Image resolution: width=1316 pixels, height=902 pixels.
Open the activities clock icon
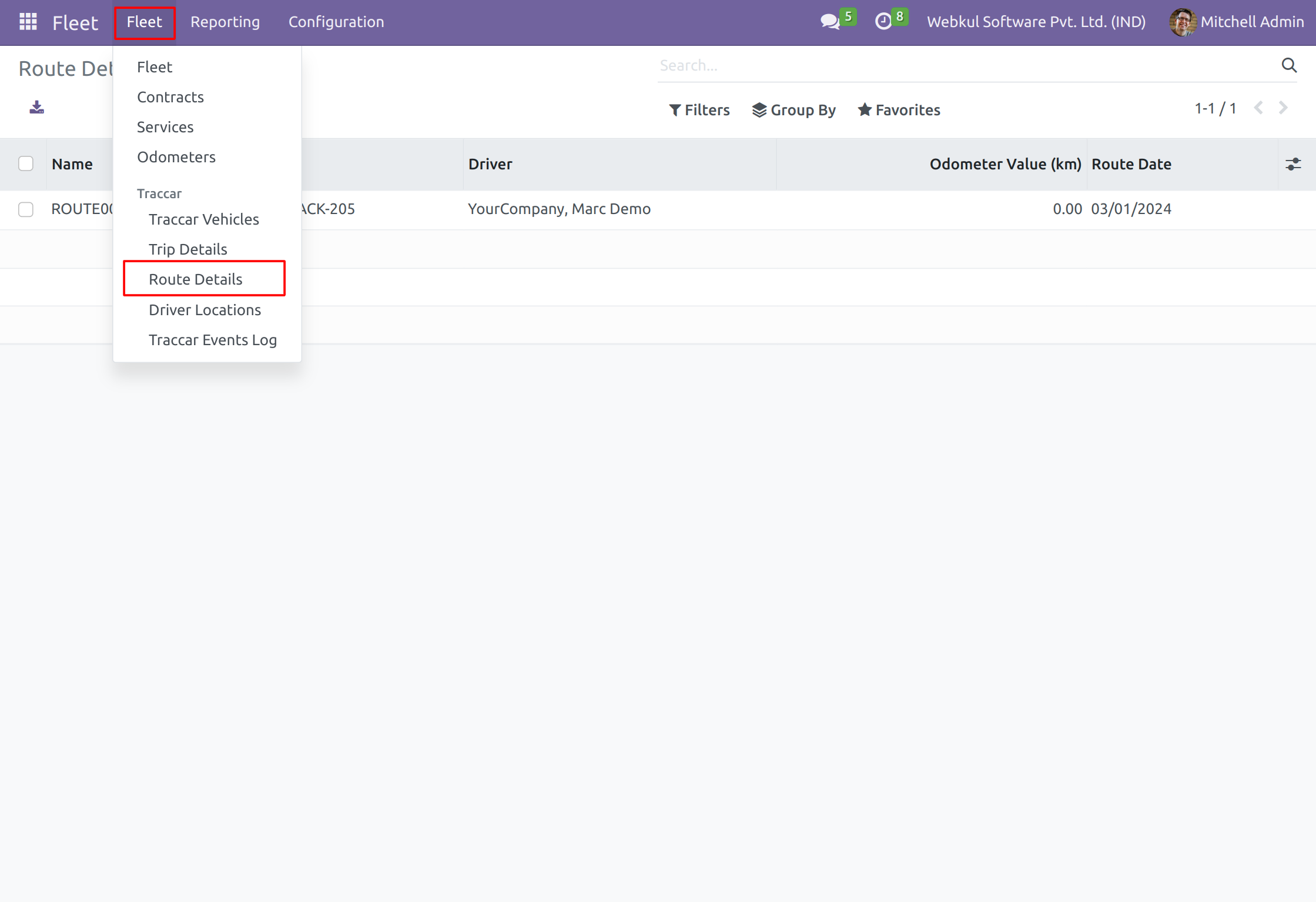[883, 22]
